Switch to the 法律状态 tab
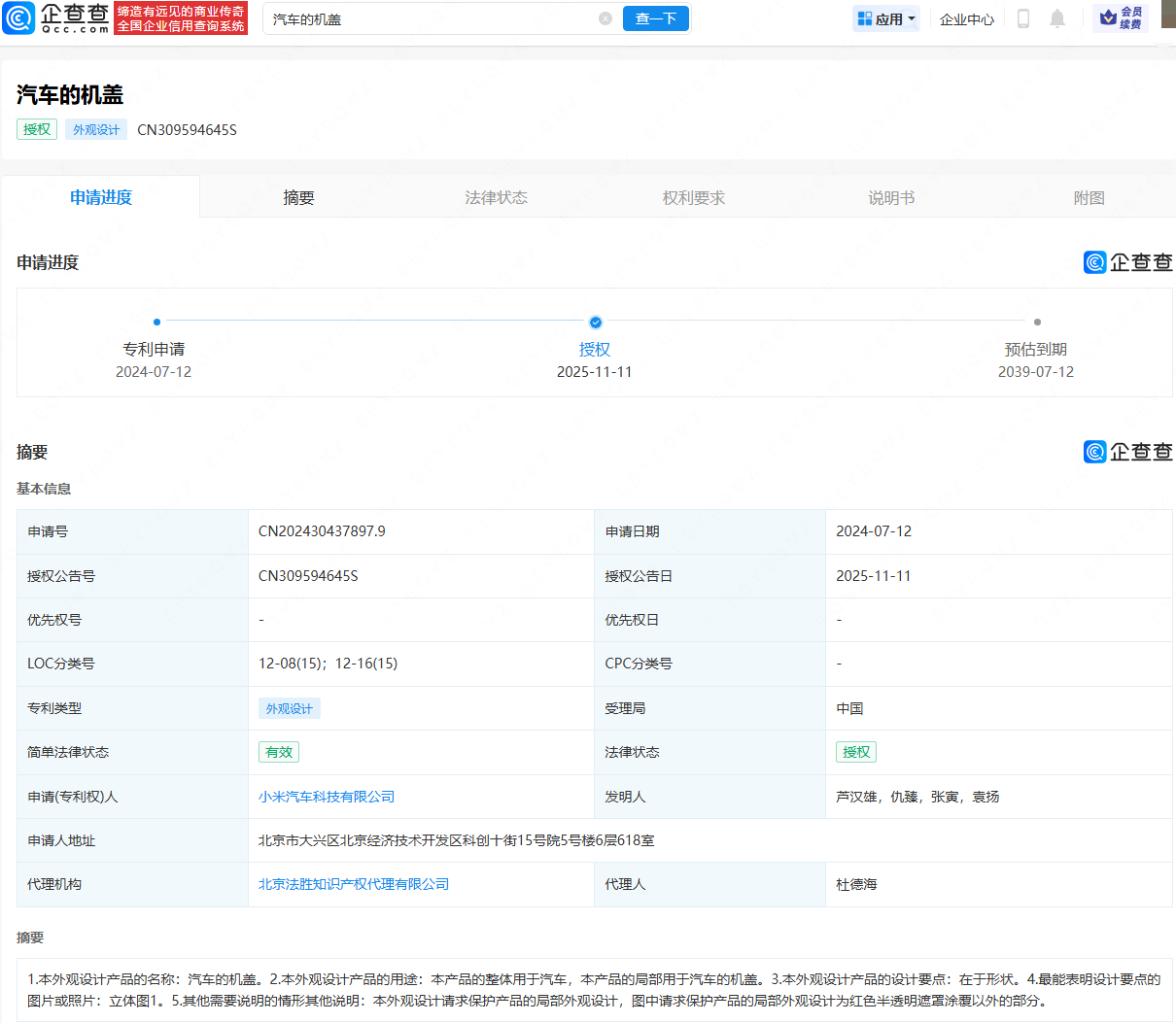This screenshot has width=1176, height=1023. (x=496, y=196)
